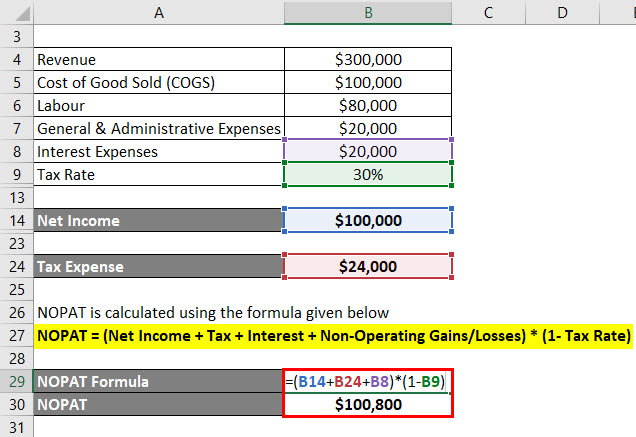Click the $80,000 labour value
The image size is (636, 437).
[x=368, y=105]
